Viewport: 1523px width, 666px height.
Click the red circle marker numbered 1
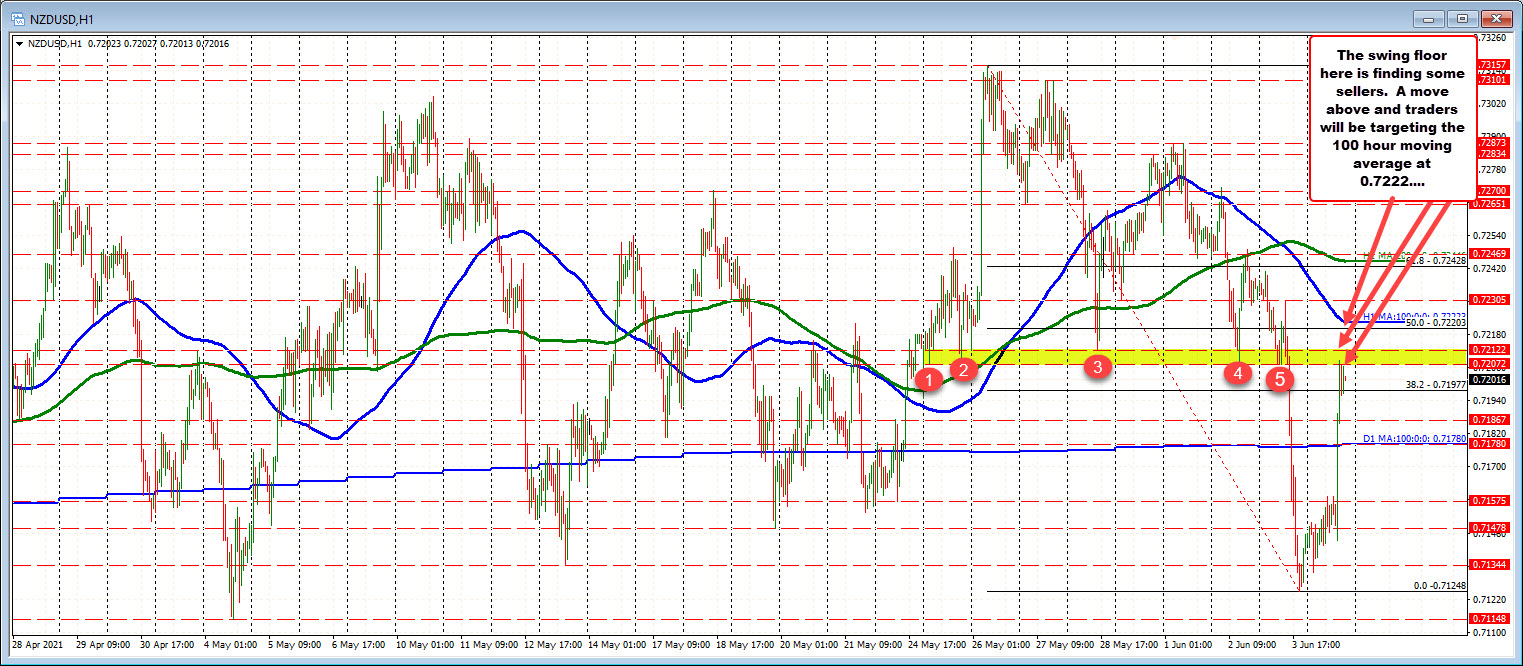click(x=929, y=379)
